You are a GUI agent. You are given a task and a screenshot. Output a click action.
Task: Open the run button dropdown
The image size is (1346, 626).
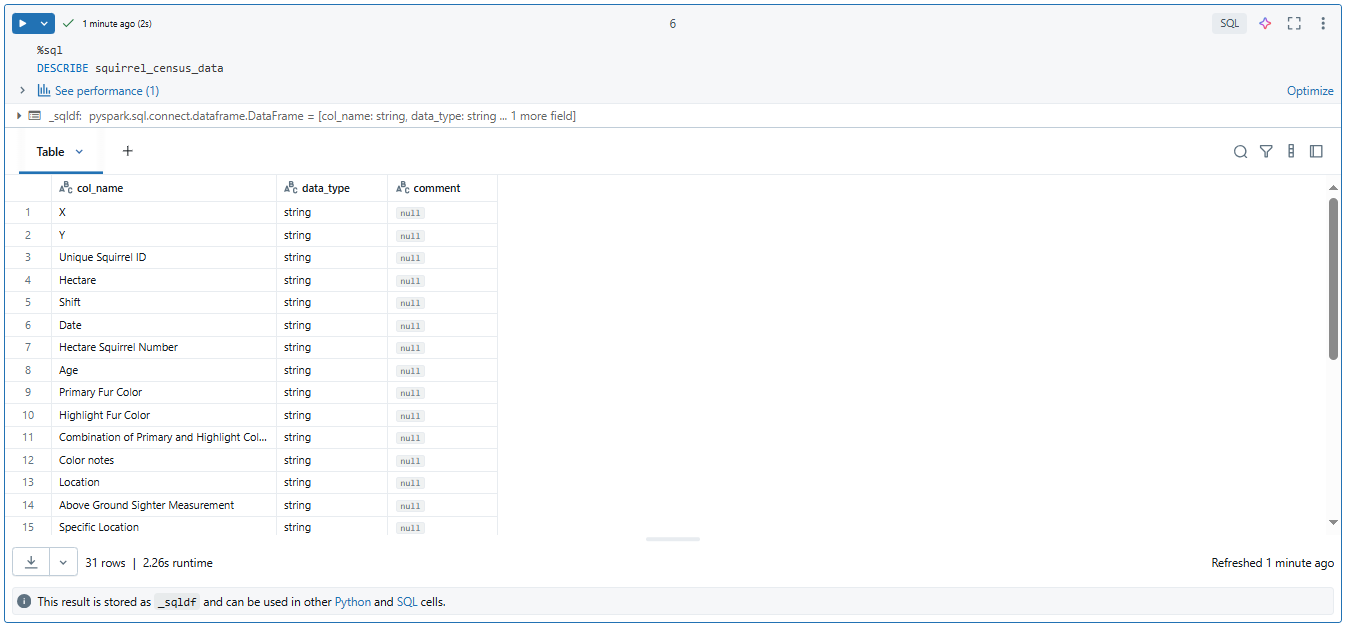(44, 22)
